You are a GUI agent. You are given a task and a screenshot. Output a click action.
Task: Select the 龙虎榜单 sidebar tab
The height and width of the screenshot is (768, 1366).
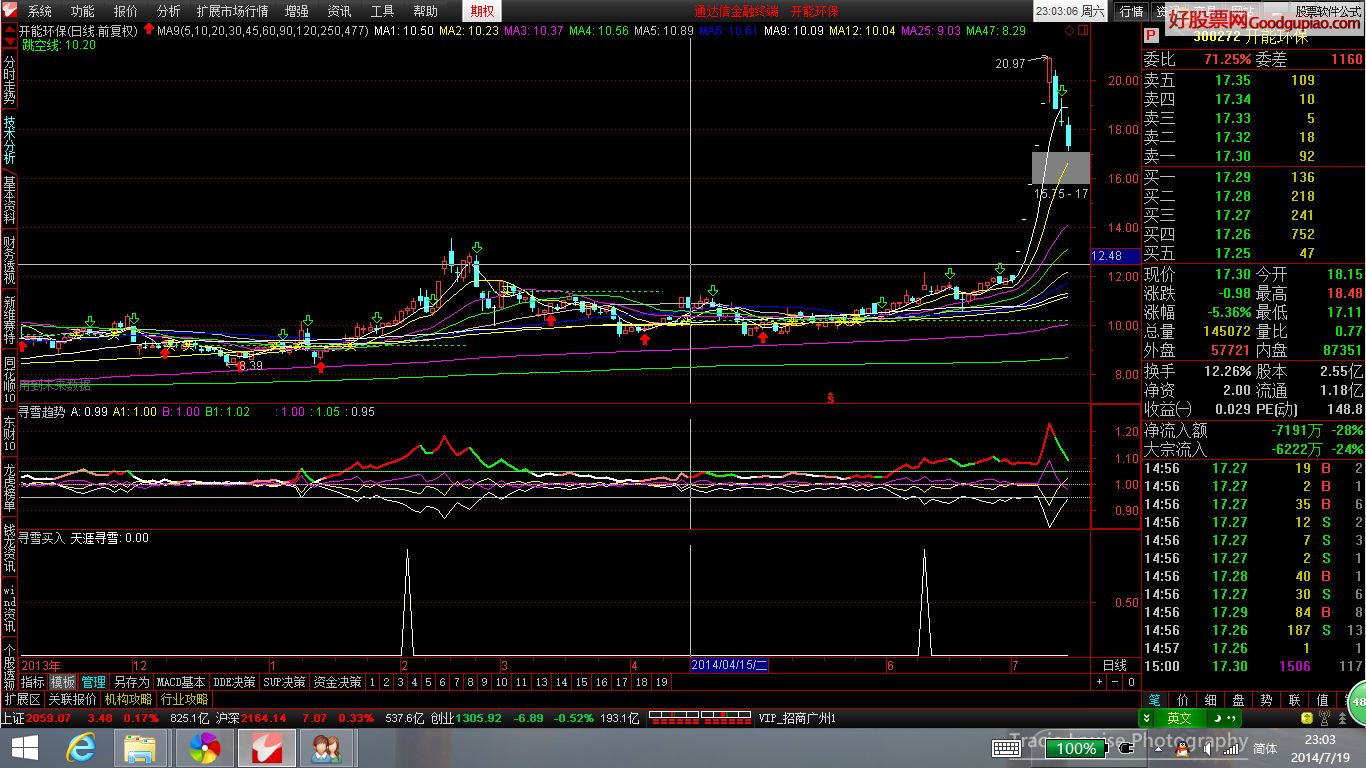coord(9,488)
